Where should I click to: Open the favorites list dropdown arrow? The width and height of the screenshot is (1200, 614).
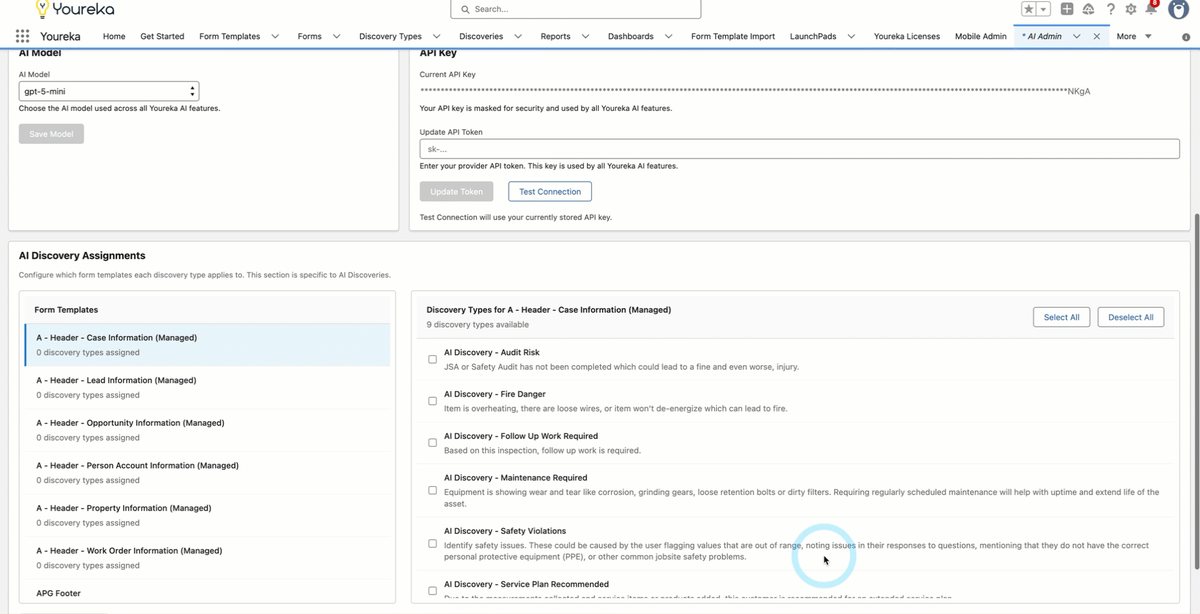pyautogui.click(x=1044, y=9)
